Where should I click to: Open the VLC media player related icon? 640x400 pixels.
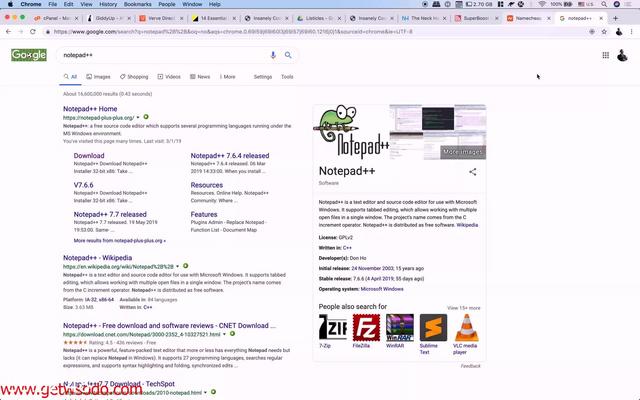pyautogui.click(x=467, y=327)
